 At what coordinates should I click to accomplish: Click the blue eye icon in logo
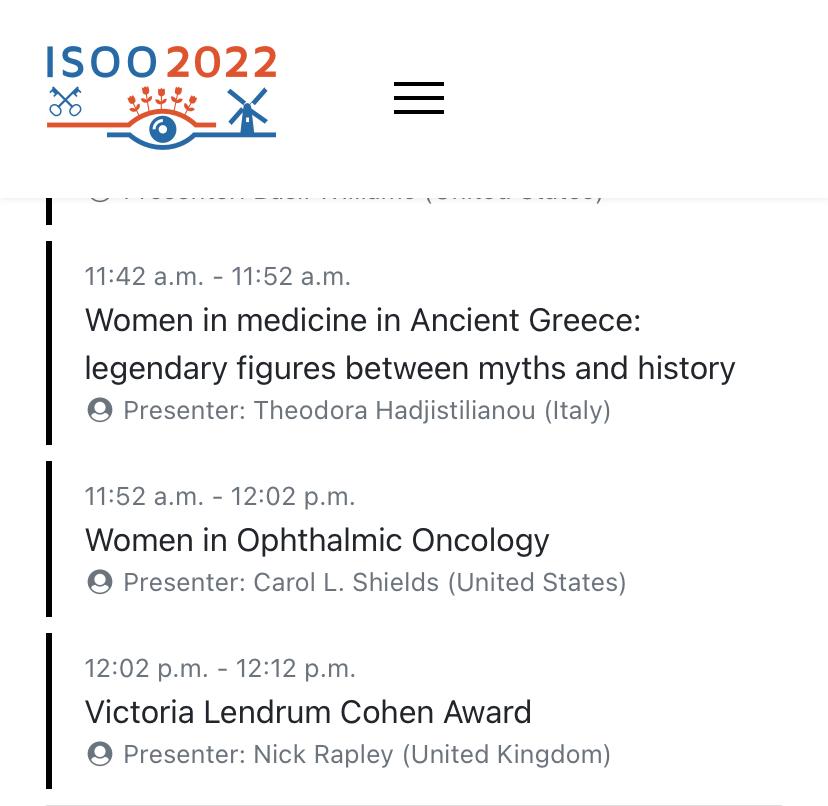160,129
